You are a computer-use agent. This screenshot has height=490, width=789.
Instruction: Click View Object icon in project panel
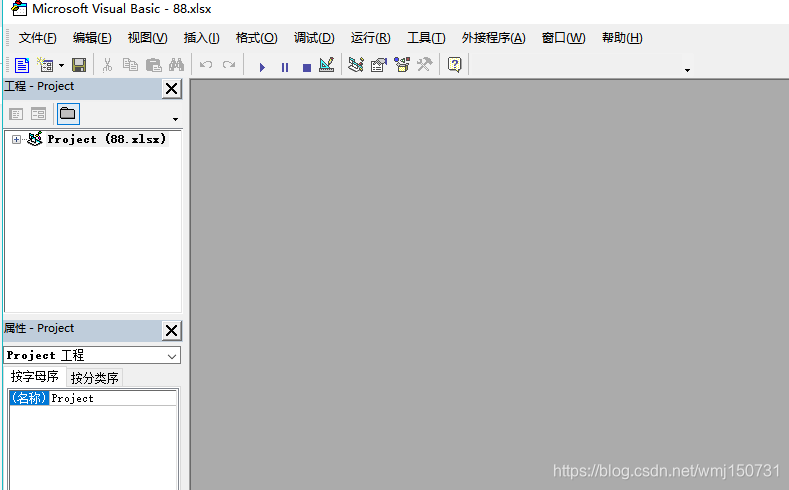(x=38, y=114)
